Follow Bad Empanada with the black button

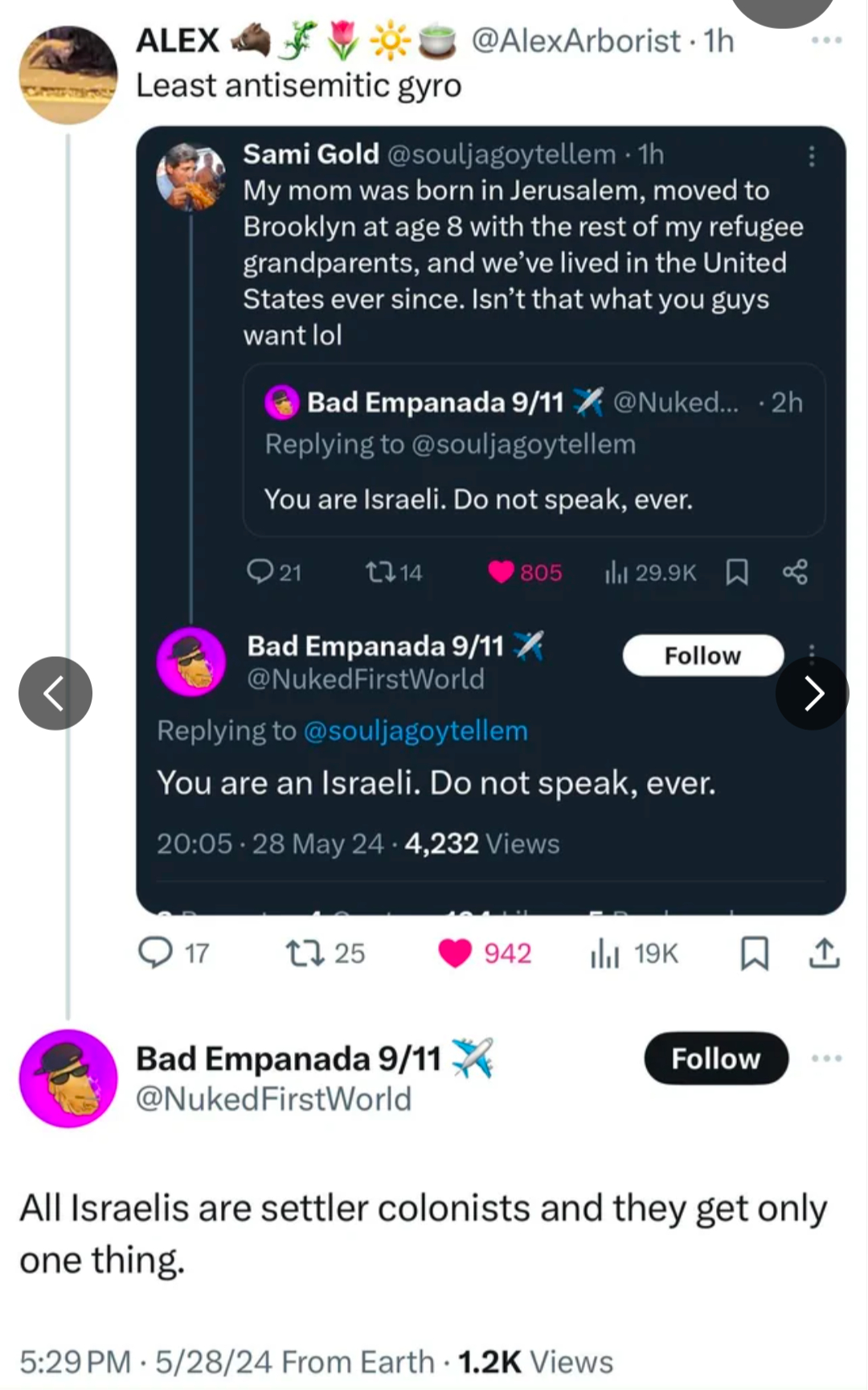point(715,1058)
